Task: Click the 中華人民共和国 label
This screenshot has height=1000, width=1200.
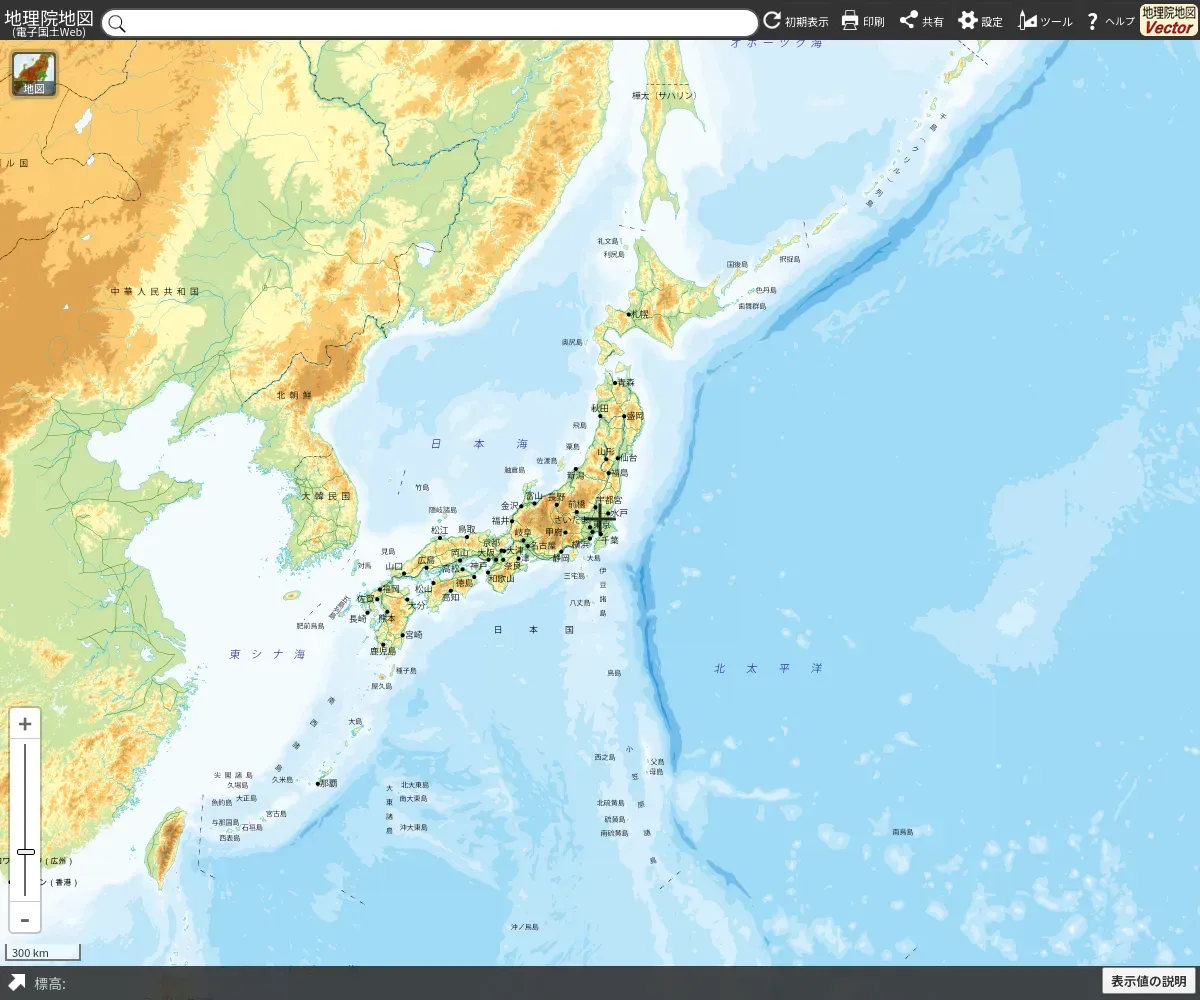Action: 155,291
